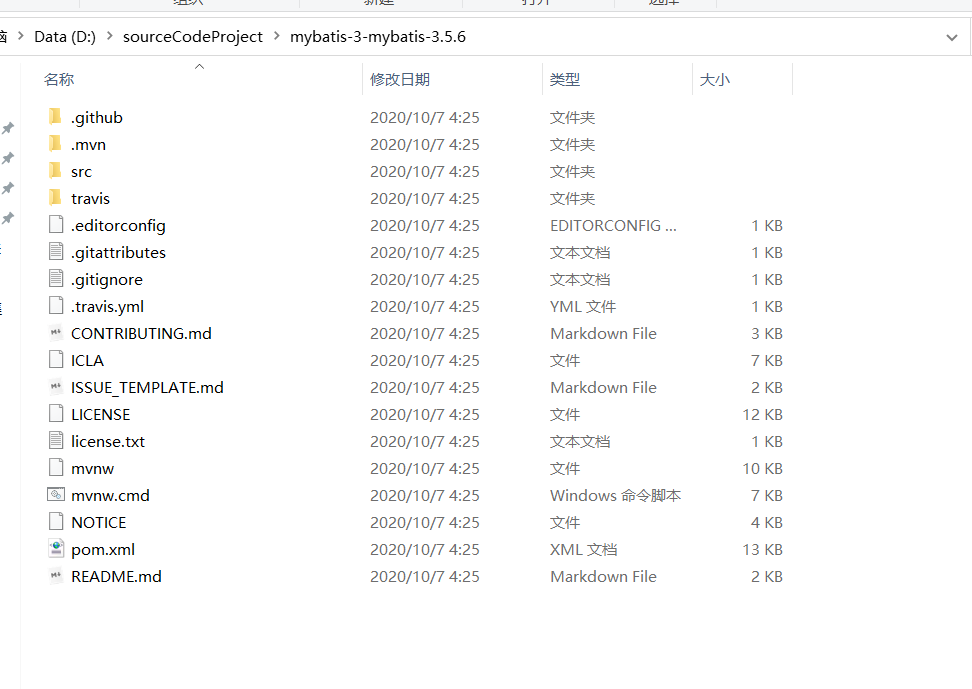The width and height of the screenshot is (972, 689).
Task: Click the mvnw file icon
Action: 56,468
